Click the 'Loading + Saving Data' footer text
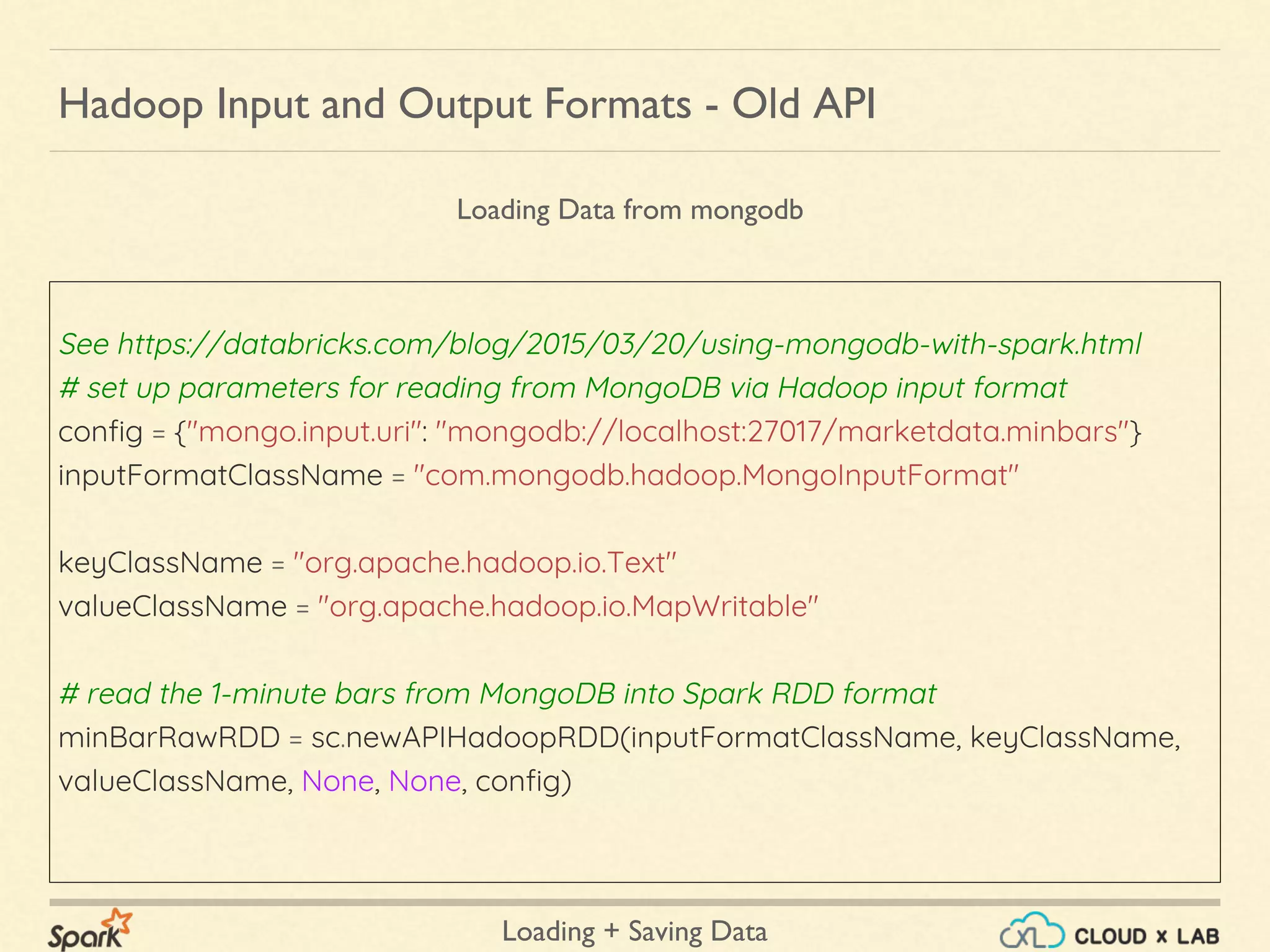Viewport: 1270px width, 952px height. 634,931
